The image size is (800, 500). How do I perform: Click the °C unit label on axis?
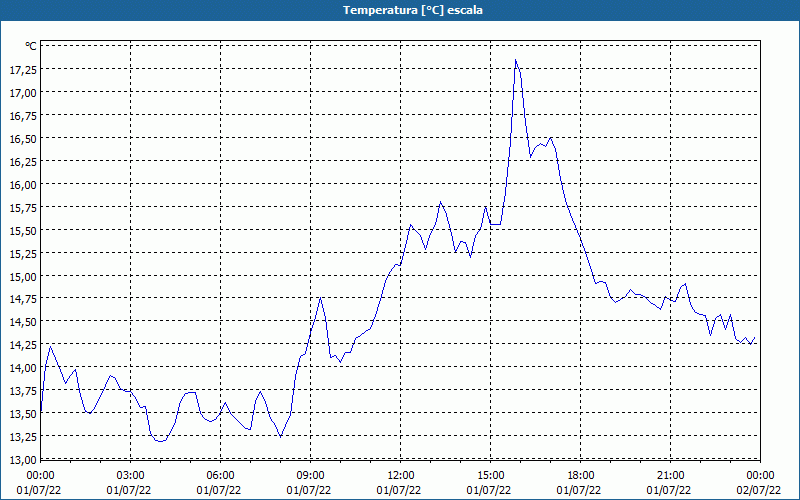click(31, 46)
